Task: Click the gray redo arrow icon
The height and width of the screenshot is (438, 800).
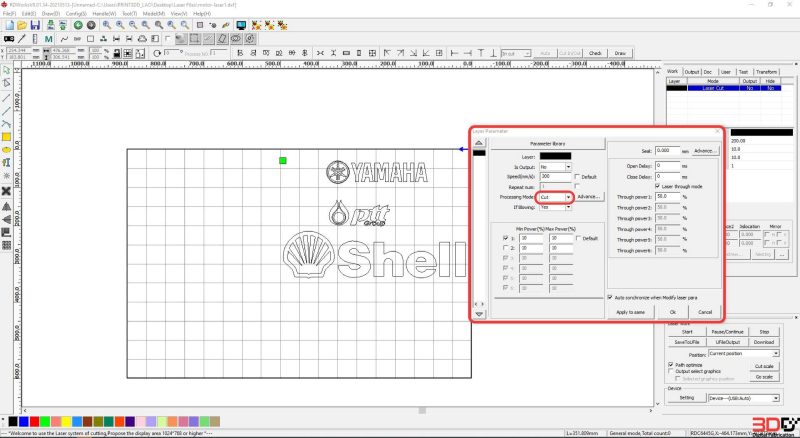Action: 91,25
